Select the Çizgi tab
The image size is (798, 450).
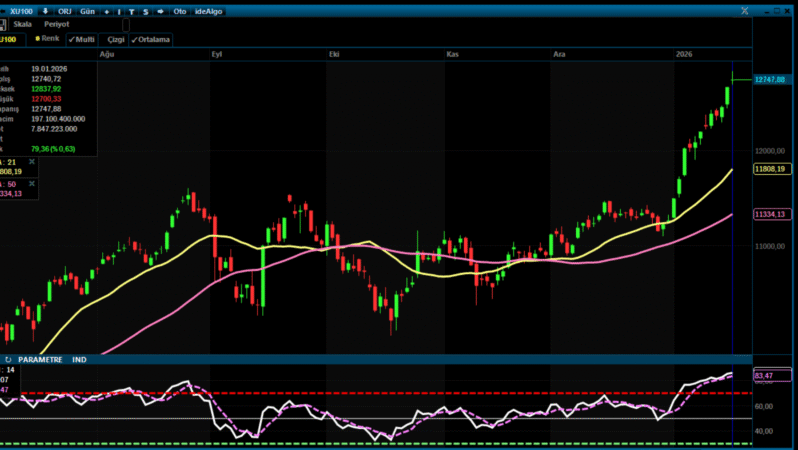116,39
